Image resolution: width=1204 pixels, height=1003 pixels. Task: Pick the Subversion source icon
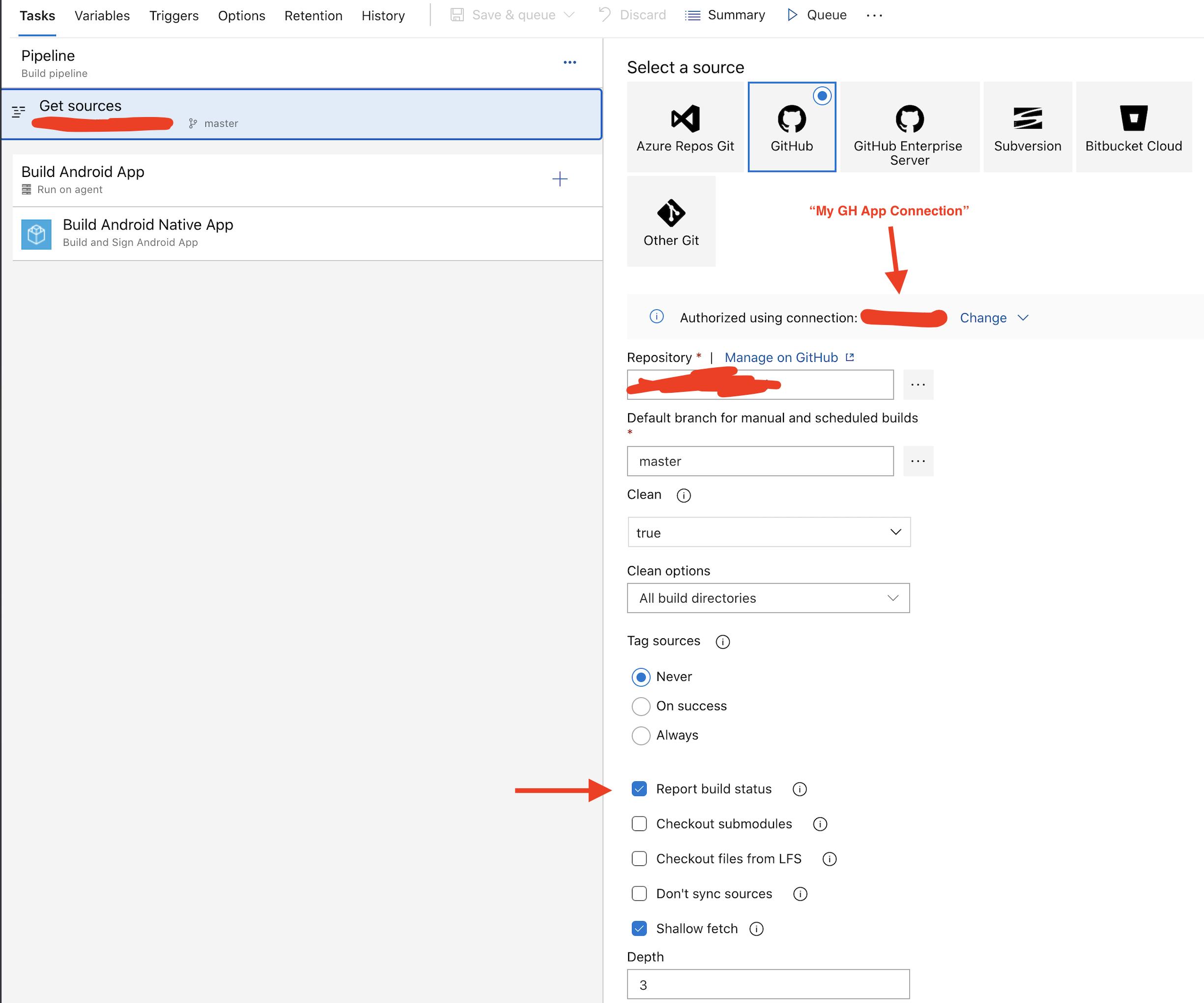pyautogui.click(x=1027, y=119)
